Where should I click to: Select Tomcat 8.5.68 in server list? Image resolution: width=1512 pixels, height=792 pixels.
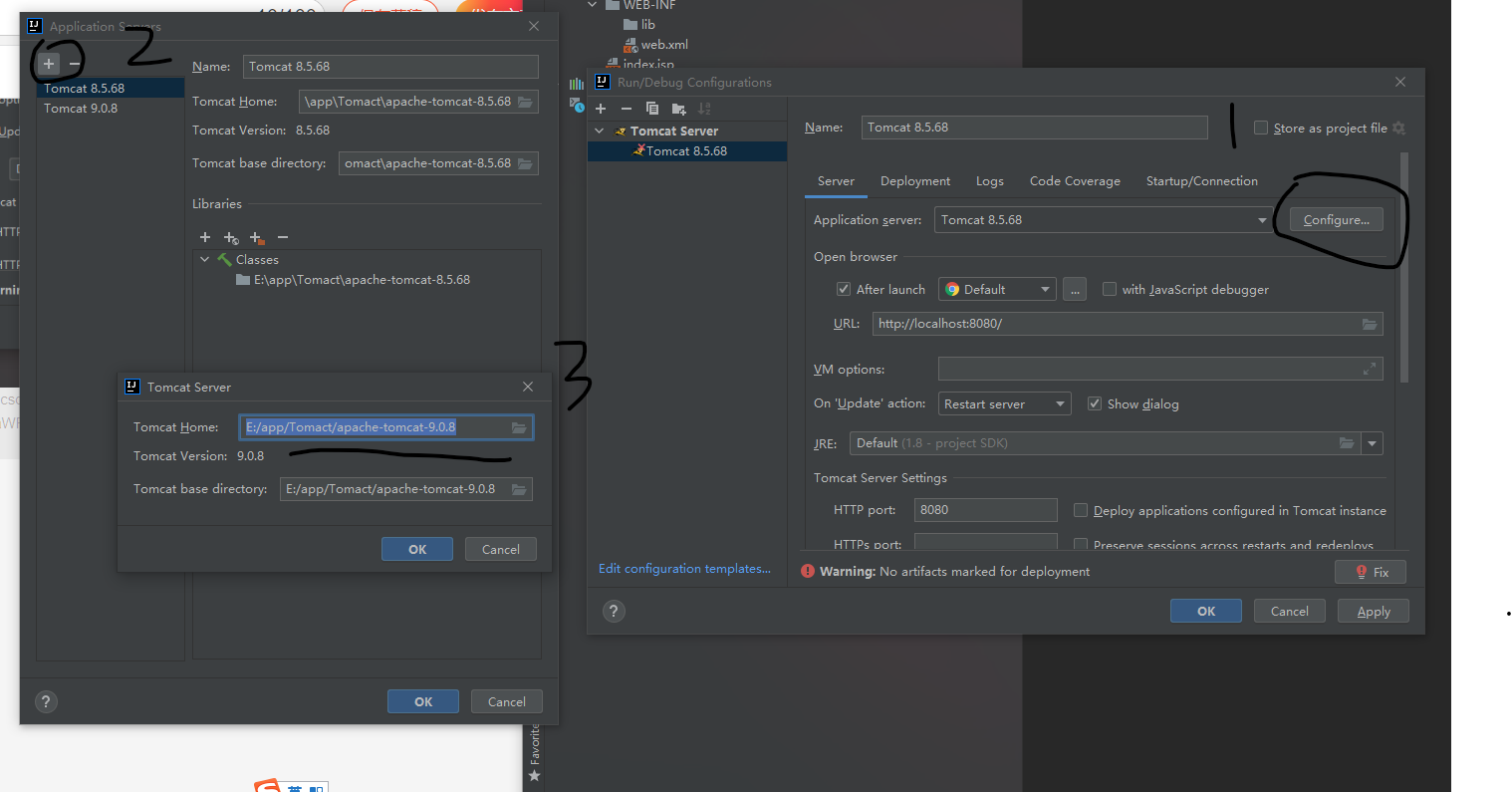pyautogui.click(x=111, y=89)
